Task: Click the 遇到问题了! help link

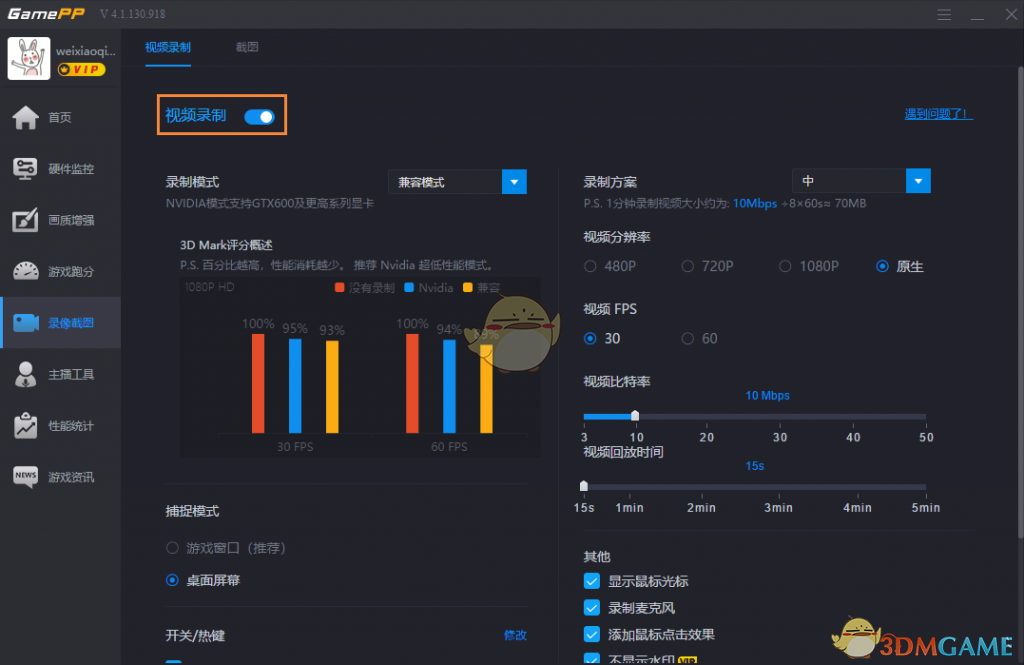Action: pyautogui.click(x=938, y=114)
